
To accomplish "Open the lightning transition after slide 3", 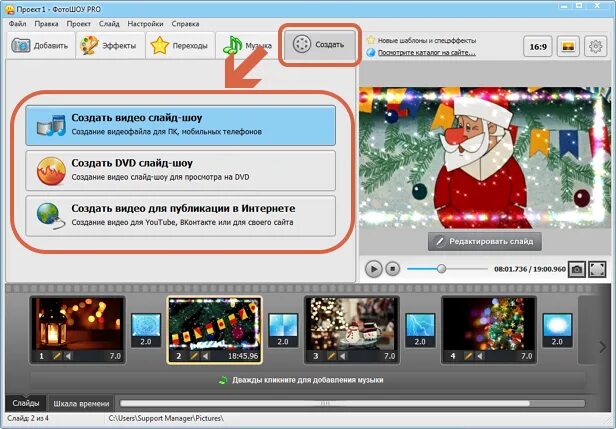I will [420, 325].
